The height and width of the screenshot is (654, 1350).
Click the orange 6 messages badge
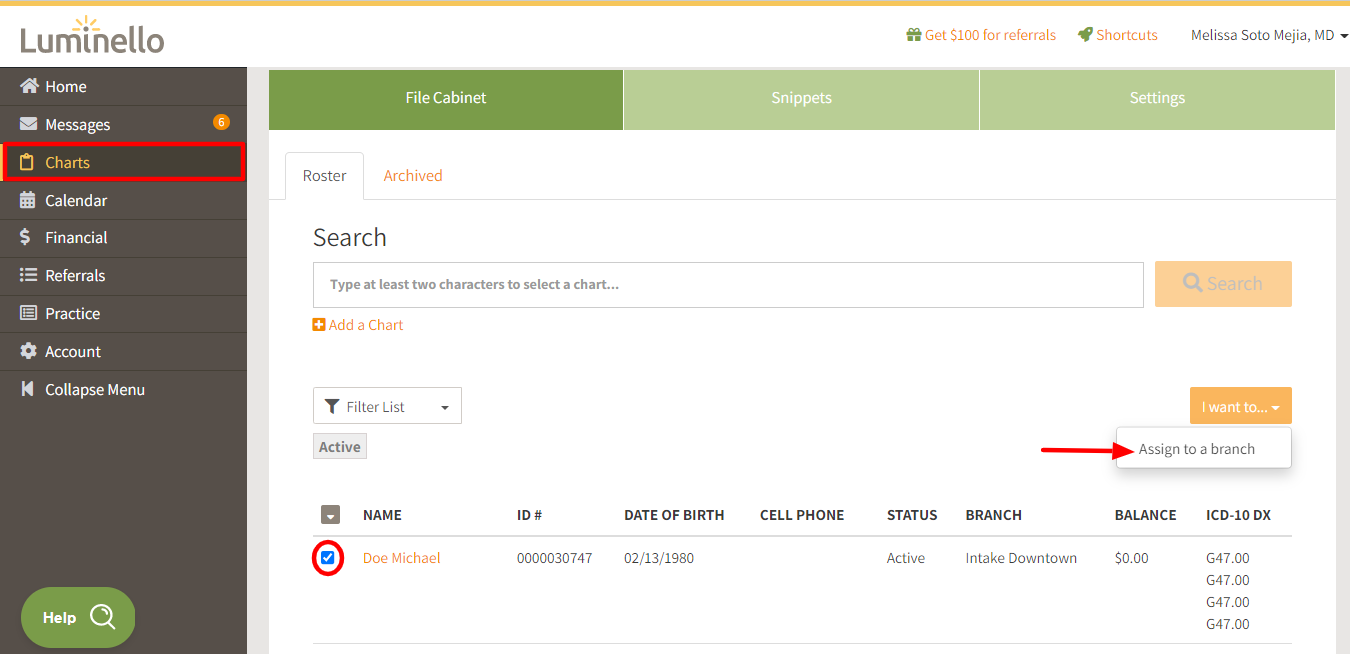221,122
